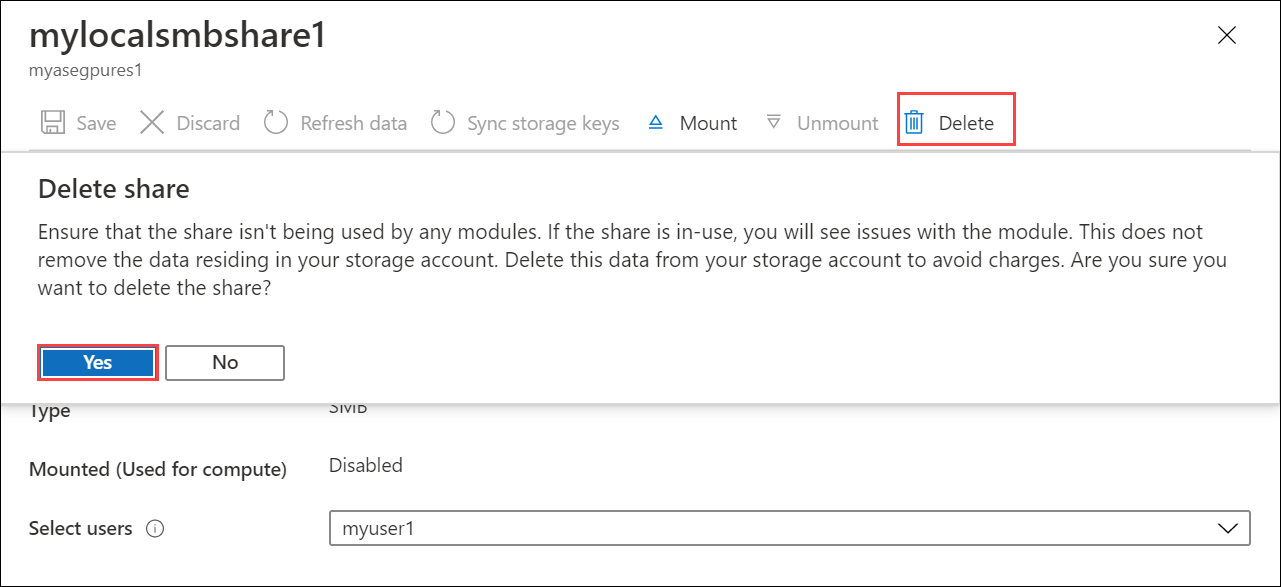The width and height of the screenshot is (1281, 587).
Task: Select the Mount eject icon
Action: 655,122
